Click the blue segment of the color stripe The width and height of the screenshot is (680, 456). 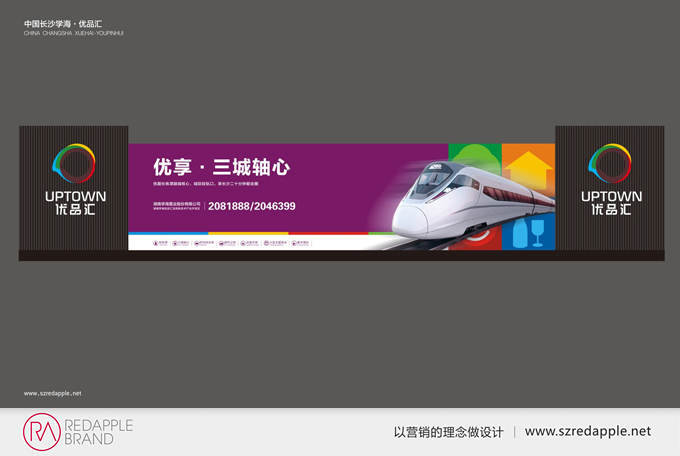(x=168, y=233)
